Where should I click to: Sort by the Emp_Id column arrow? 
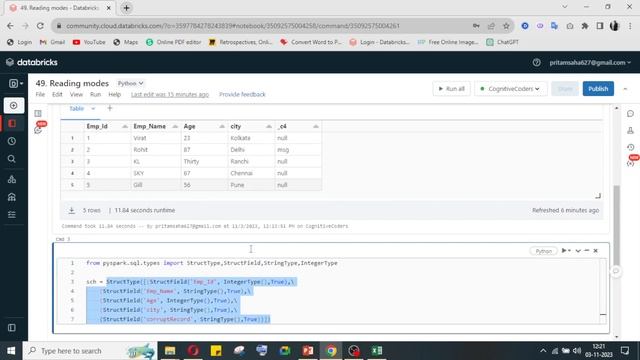click(x=125, y=127)
